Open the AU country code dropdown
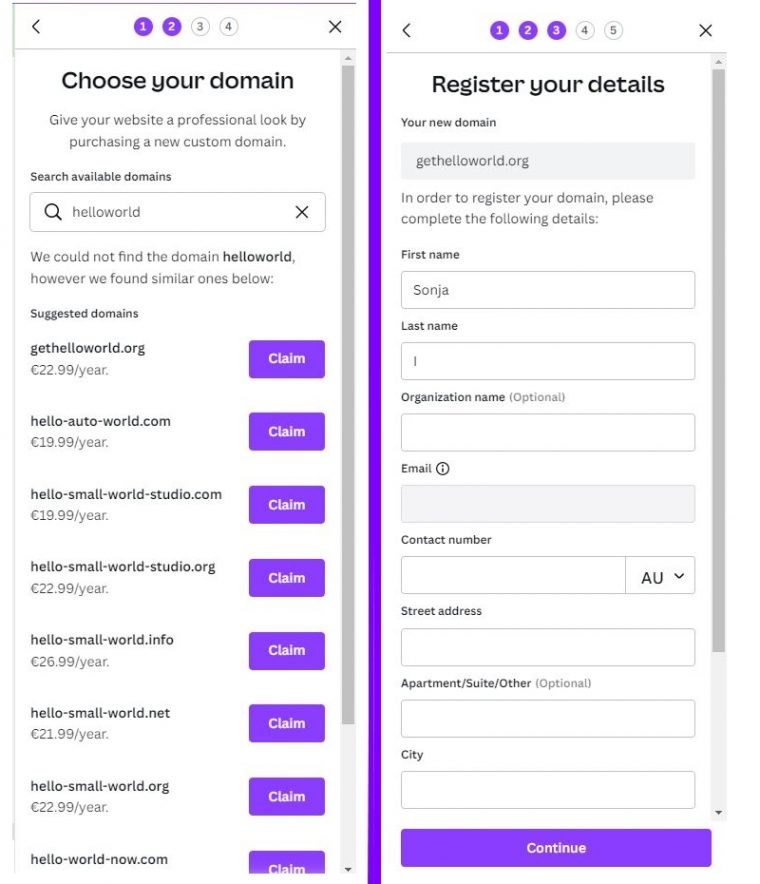 click(x=662, y=576)
